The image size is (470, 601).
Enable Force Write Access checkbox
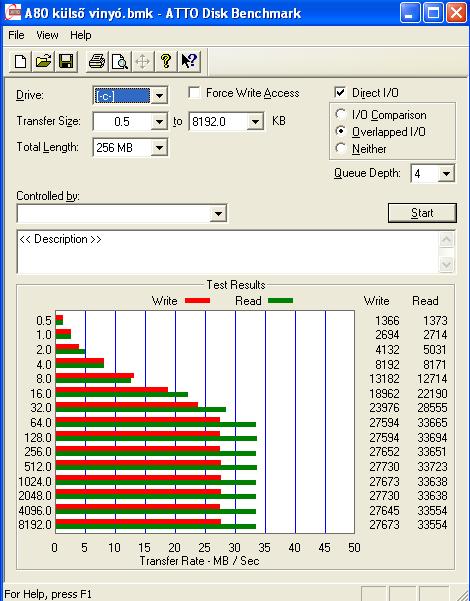pyautogui.click(x=195, y=93)
